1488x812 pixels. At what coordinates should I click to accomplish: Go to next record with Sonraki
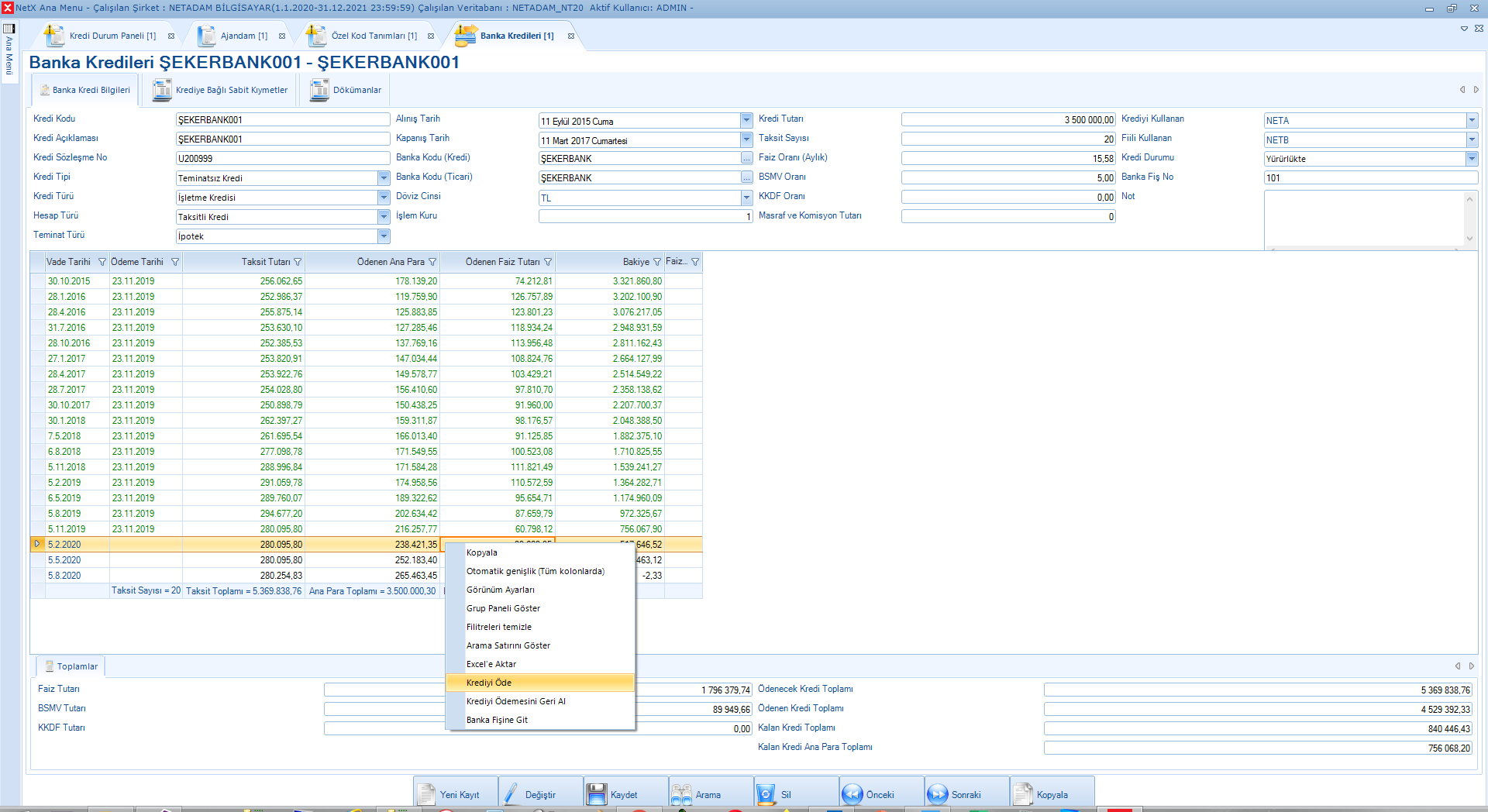pos(967,794)
